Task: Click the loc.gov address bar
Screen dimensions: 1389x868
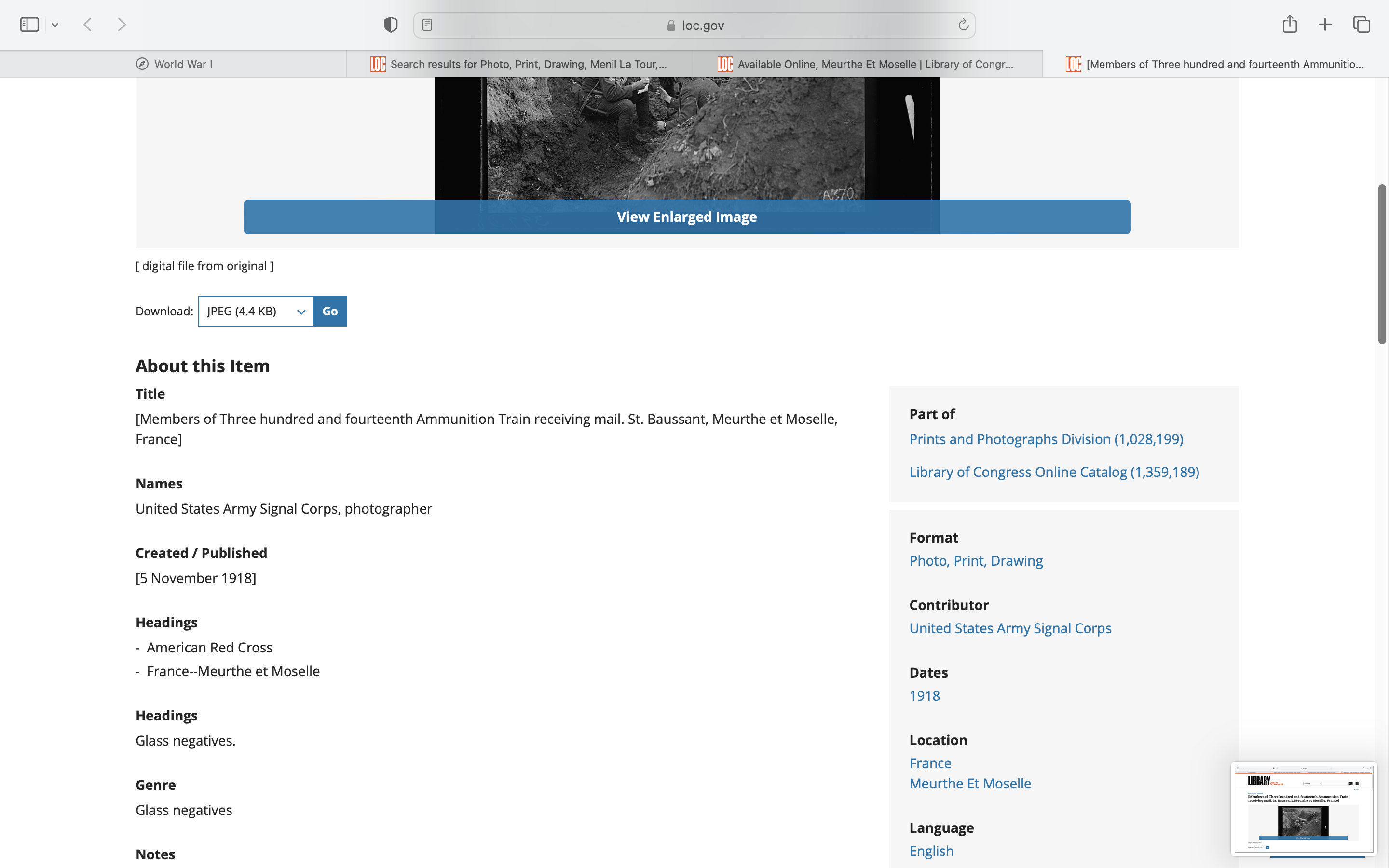Action: coord(694,25)
